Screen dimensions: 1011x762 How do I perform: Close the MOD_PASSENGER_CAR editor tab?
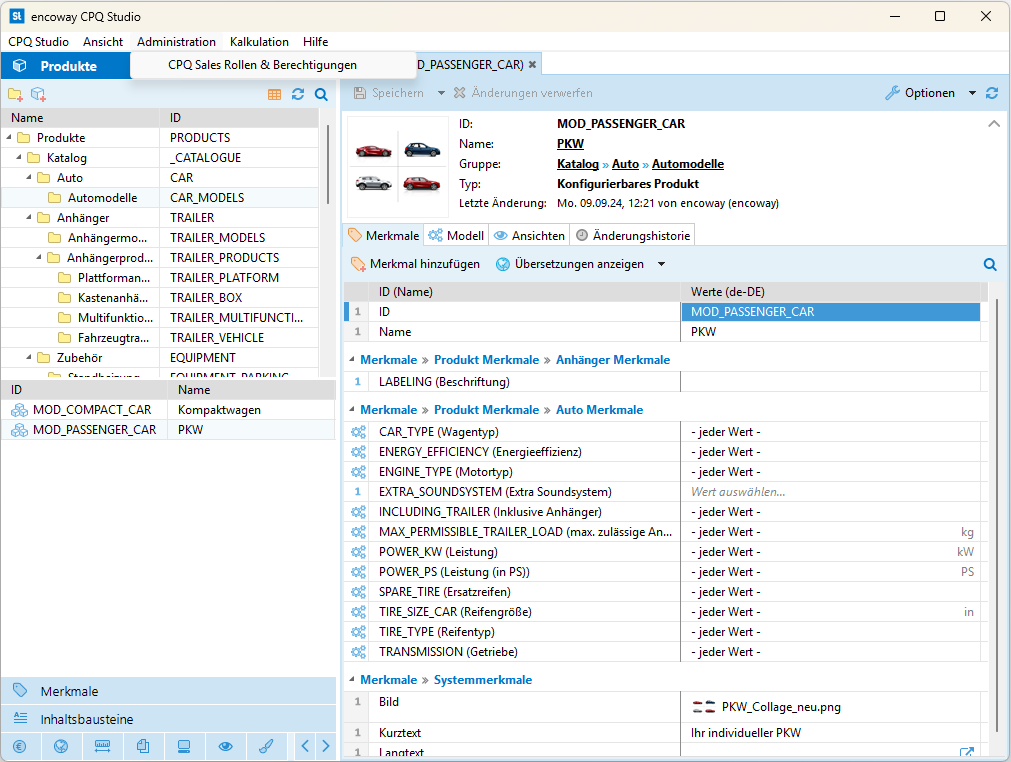click(x=533, y=65)
